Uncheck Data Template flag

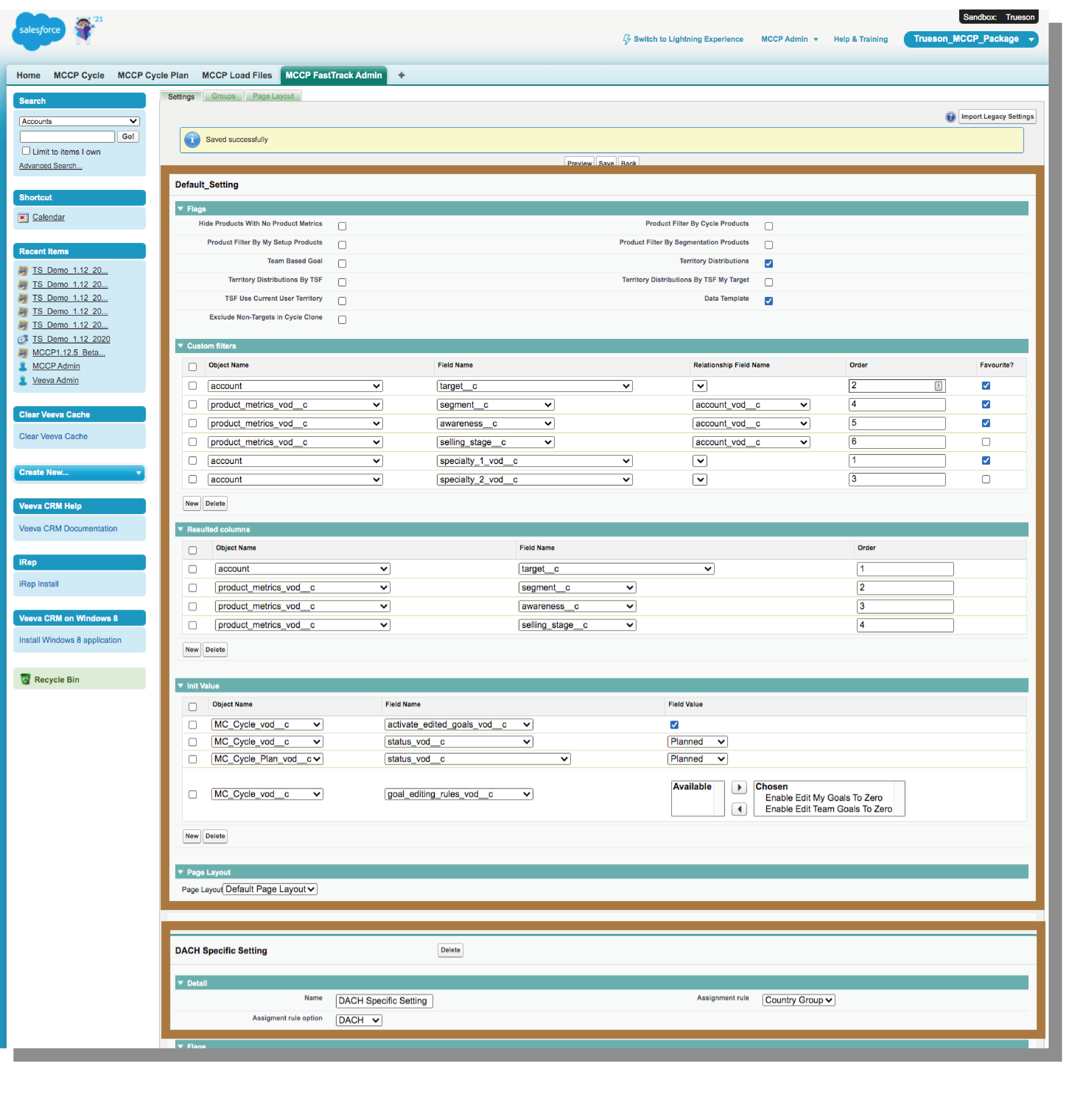click(x=769, y=301)
